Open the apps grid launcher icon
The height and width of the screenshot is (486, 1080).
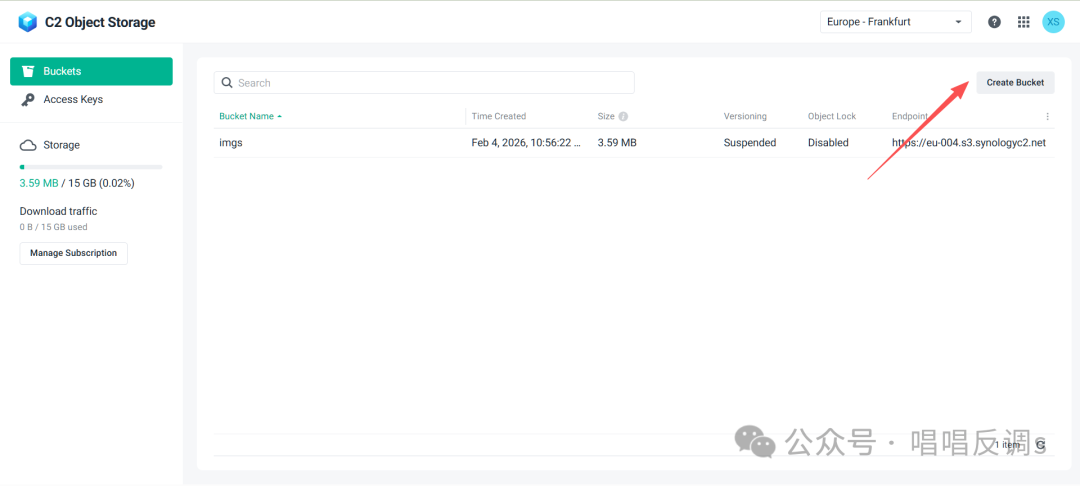click(1023, 22)
